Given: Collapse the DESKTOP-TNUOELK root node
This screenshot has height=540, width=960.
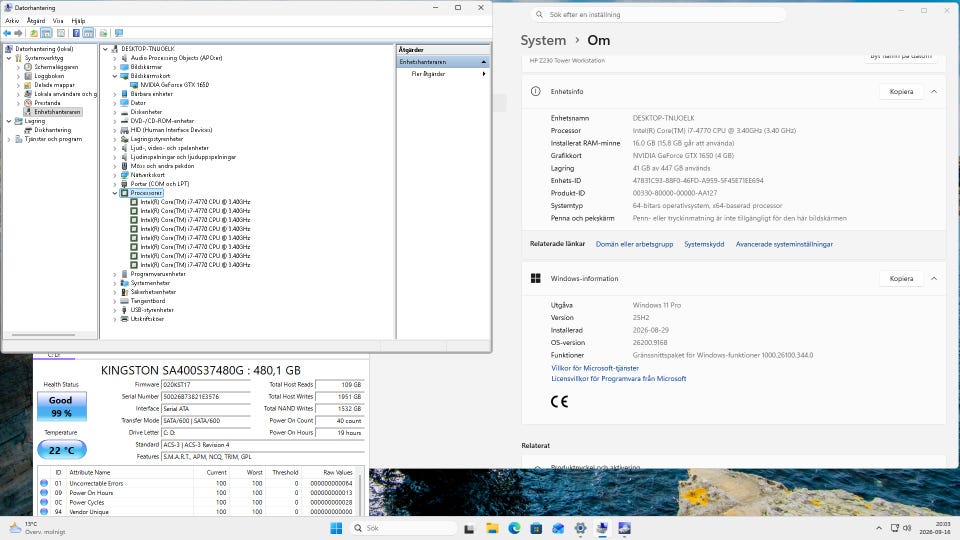Looking at the screenshot, I should click(x=105, y=49).
